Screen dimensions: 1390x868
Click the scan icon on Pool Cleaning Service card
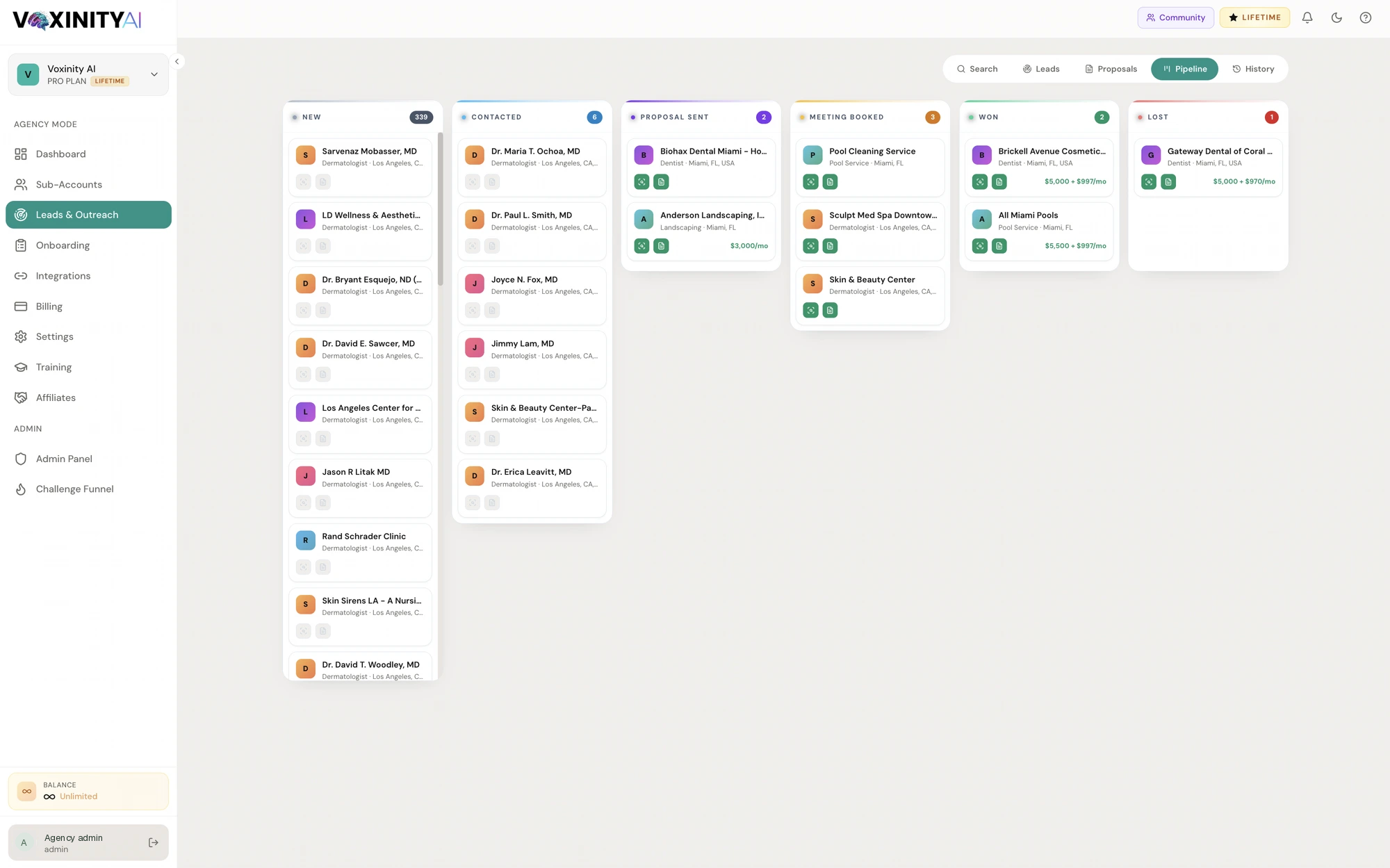click(x=810, y=182)
